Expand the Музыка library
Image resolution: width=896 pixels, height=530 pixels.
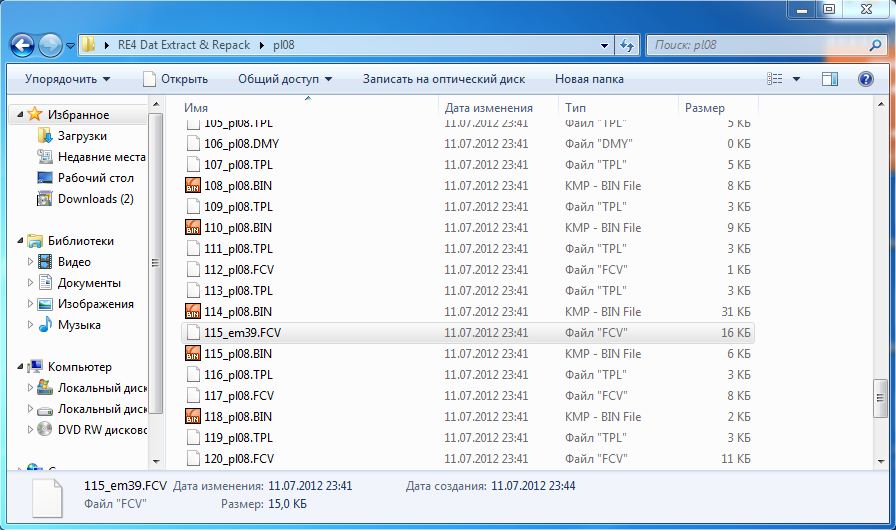tap(30, 324)
